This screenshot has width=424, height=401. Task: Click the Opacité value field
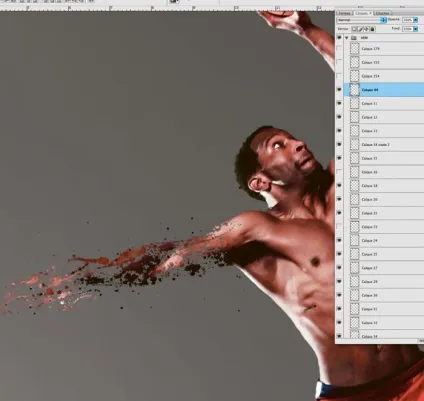pyautogui.click(x=407, y=20)
